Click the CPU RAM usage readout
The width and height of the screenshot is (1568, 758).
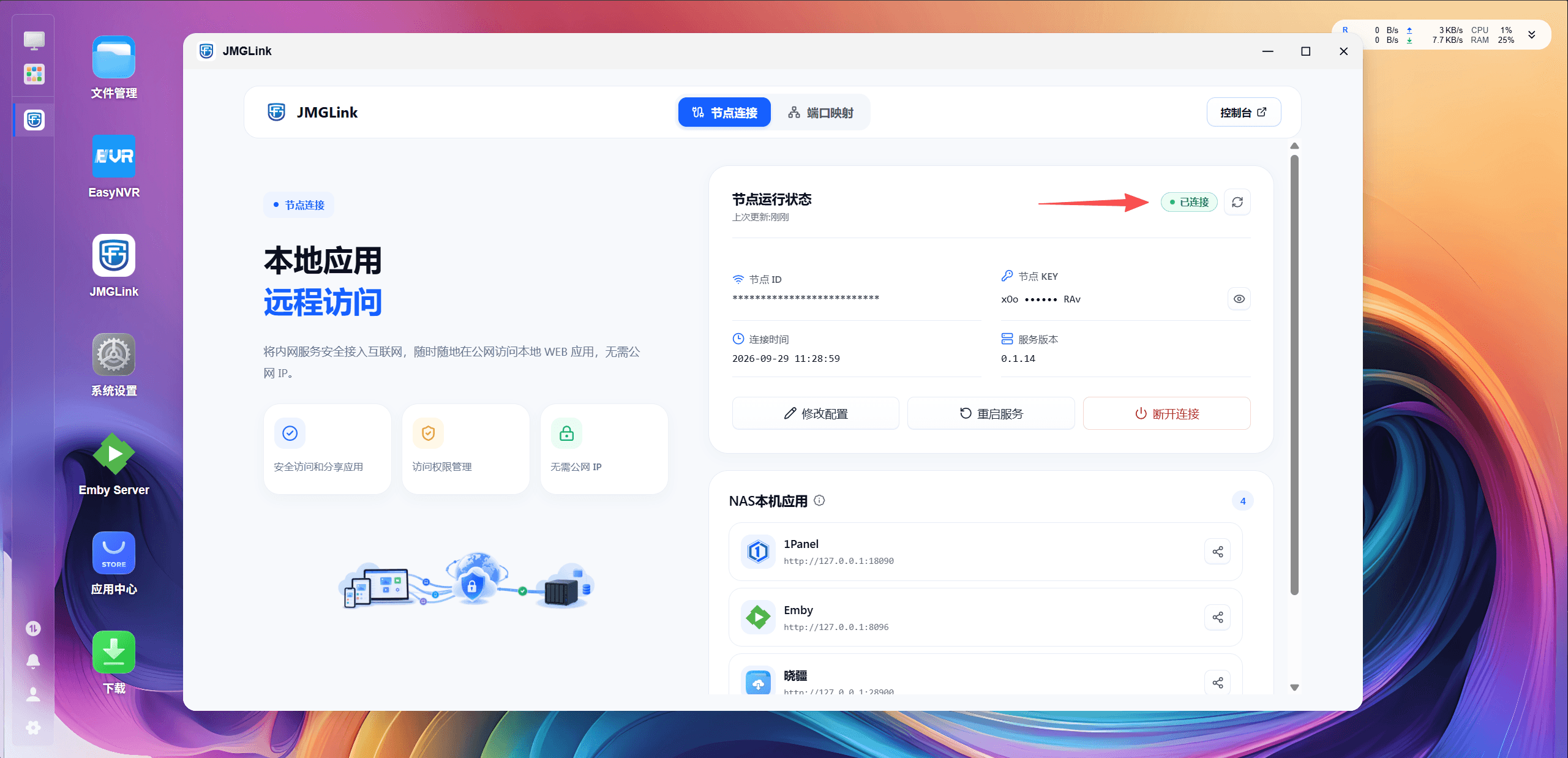[x=1492, y=35]
